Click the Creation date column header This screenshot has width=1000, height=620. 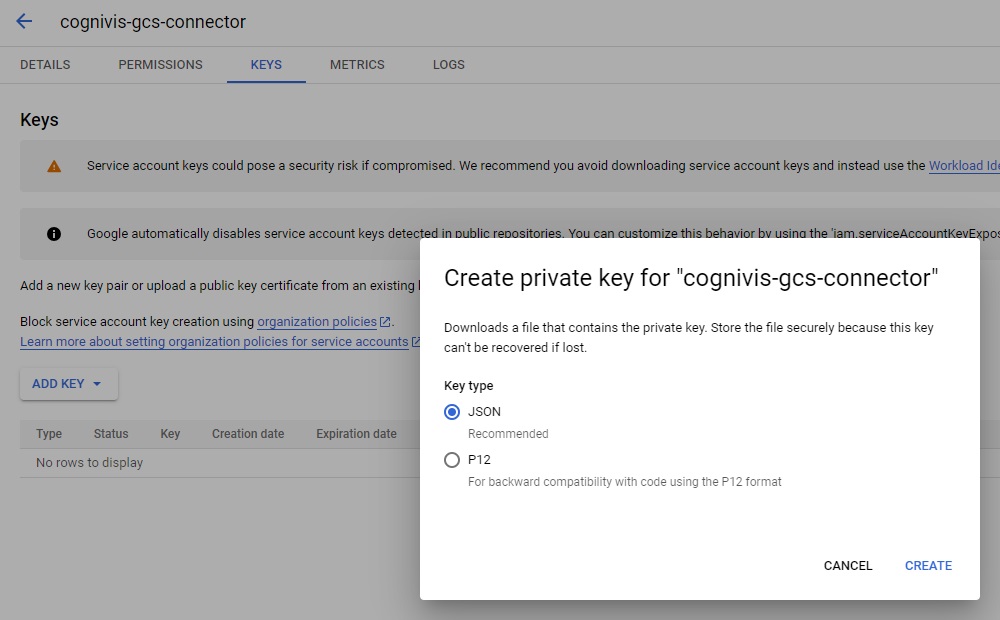[x=248, y=434]
